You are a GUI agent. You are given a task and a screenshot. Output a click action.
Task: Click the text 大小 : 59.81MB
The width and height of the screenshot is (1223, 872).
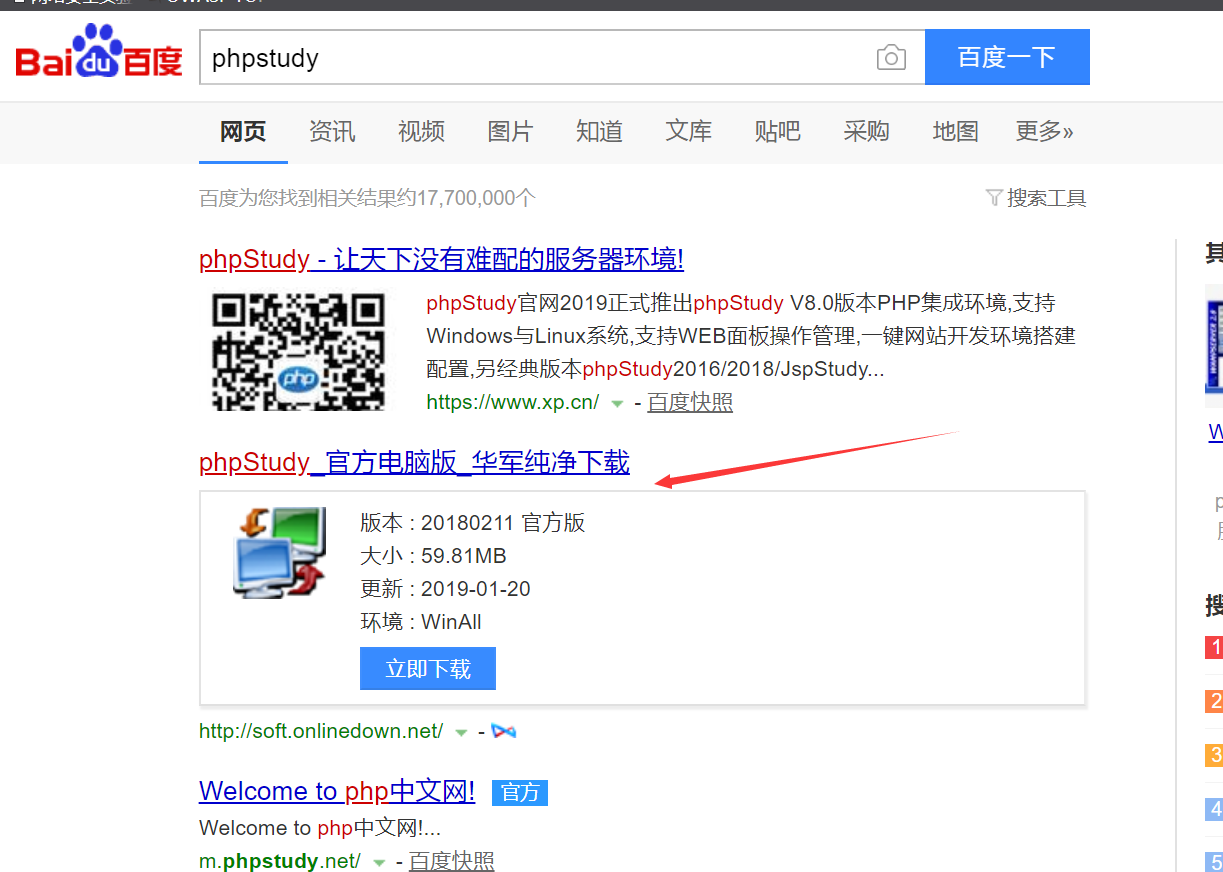tap(433, 555)
